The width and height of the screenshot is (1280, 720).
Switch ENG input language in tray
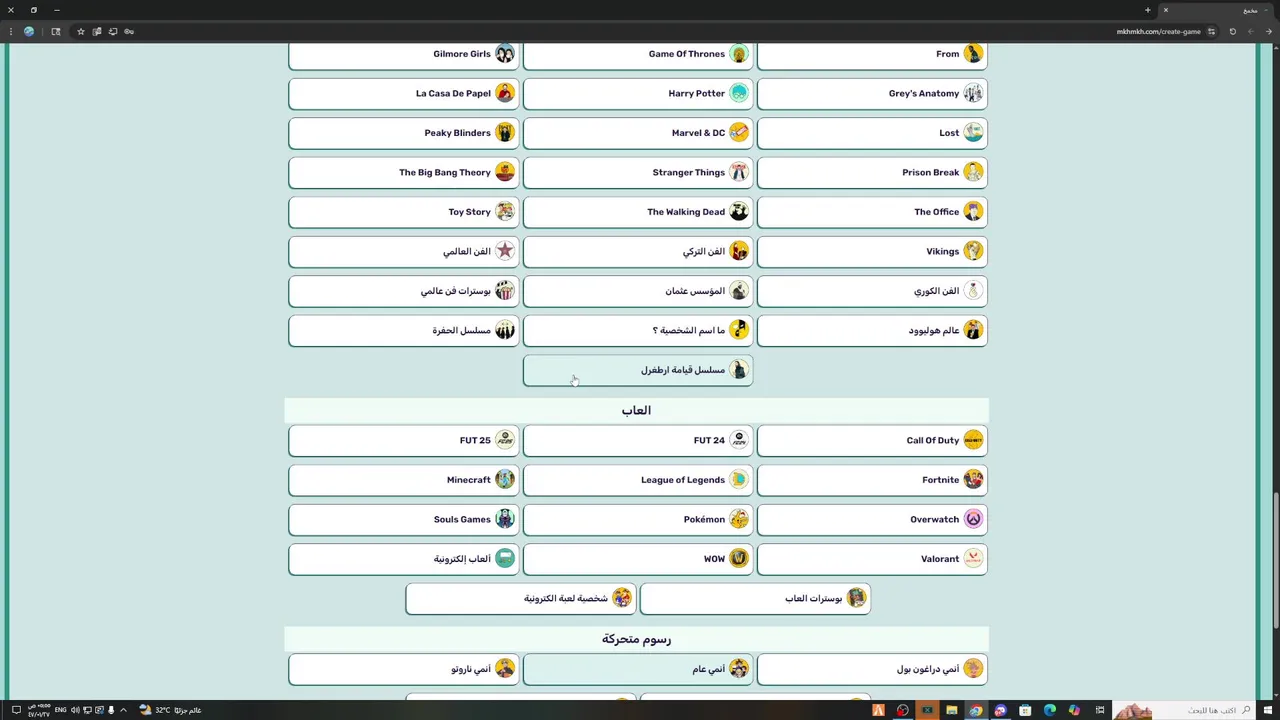pyautogui.click(x=61, y=710)
